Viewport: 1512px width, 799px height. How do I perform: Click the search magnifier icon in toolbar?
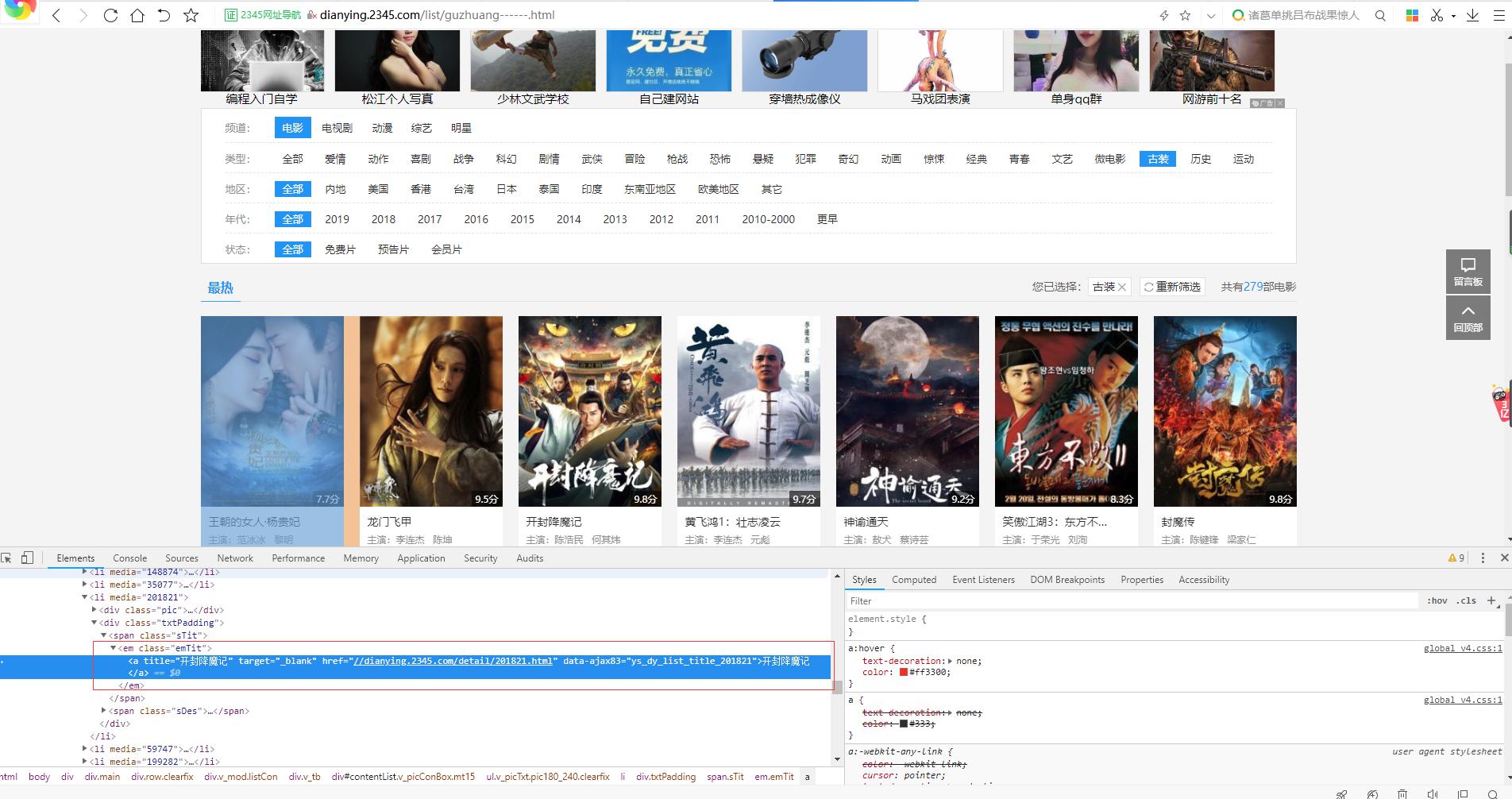pos(1380,15)
